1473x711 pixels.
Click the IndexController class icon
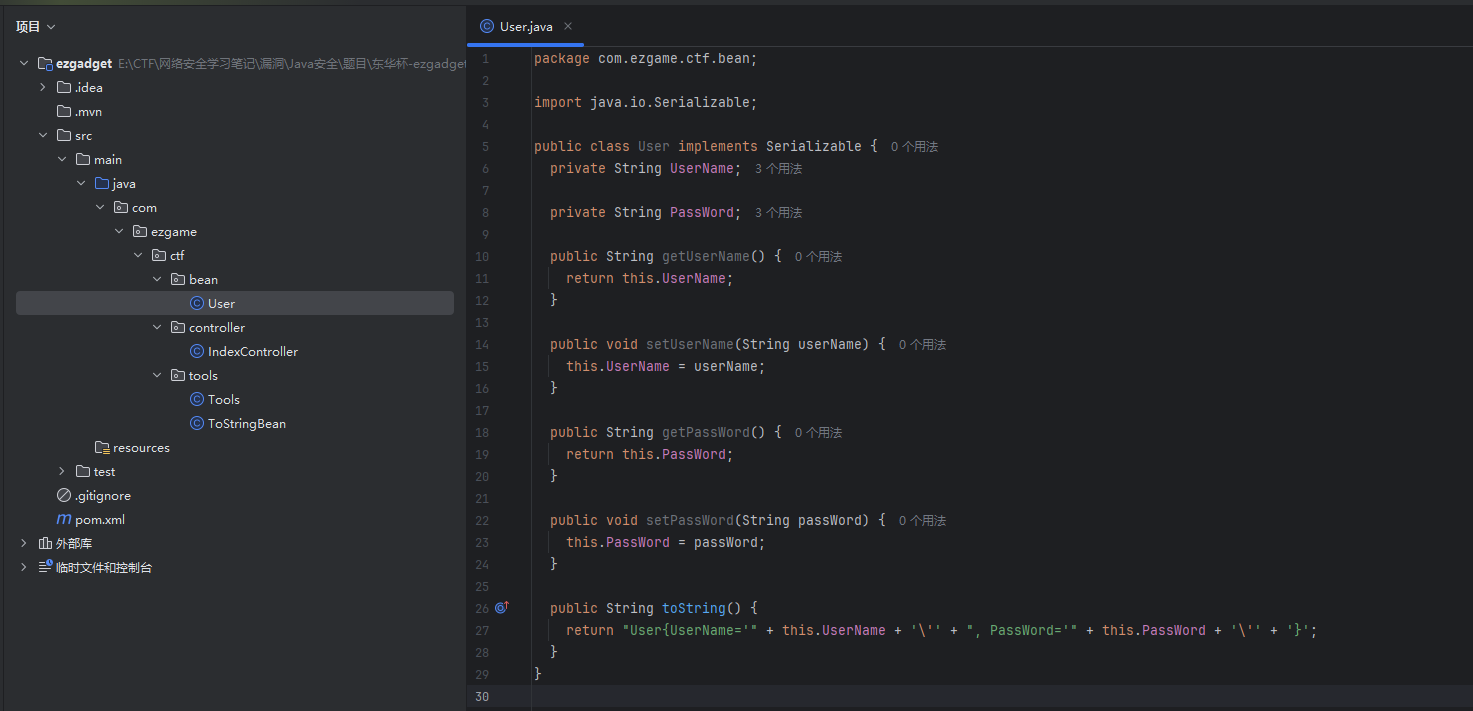coord(197,352)
